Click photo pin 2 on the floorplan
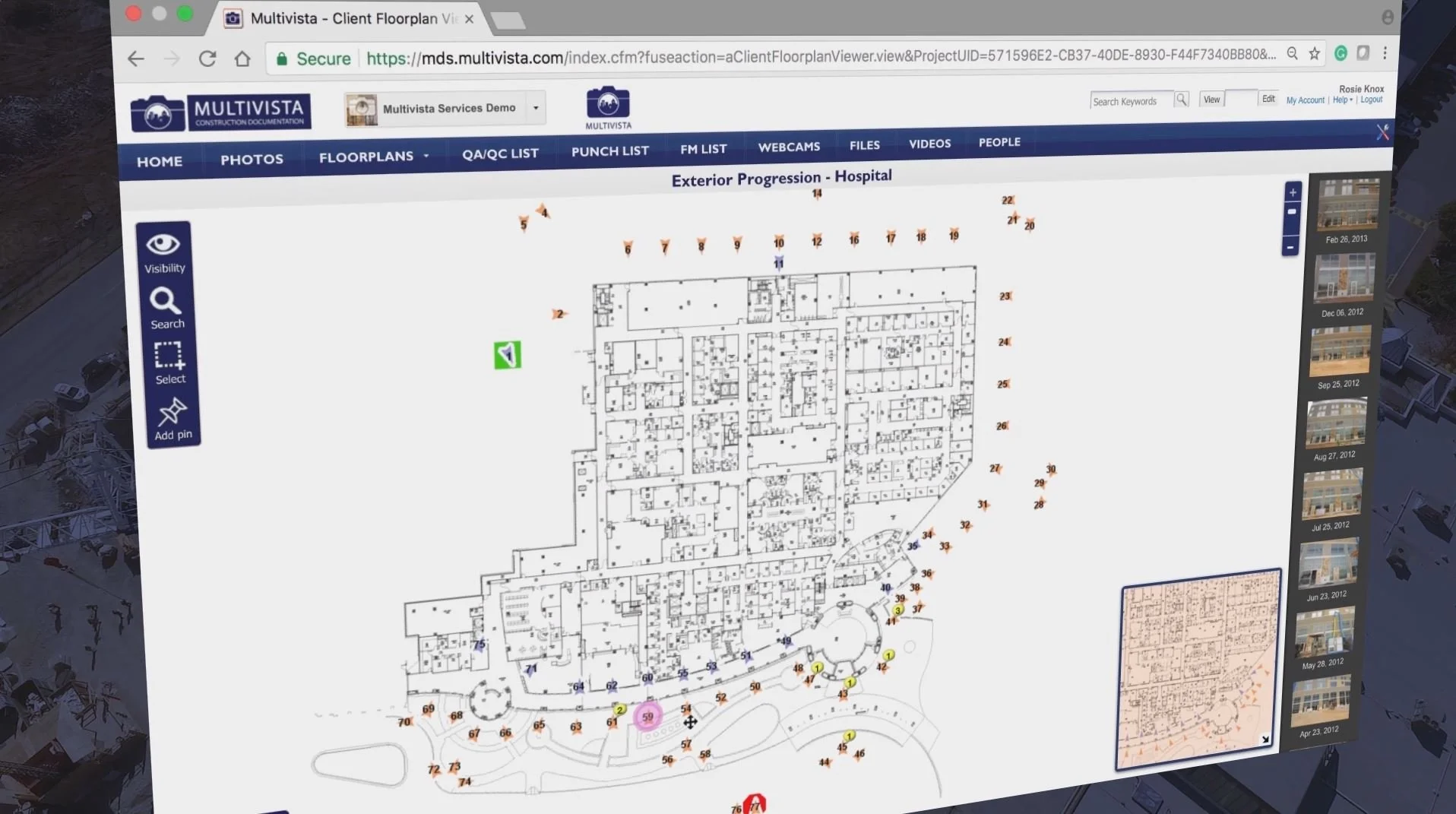 (559, 313)
